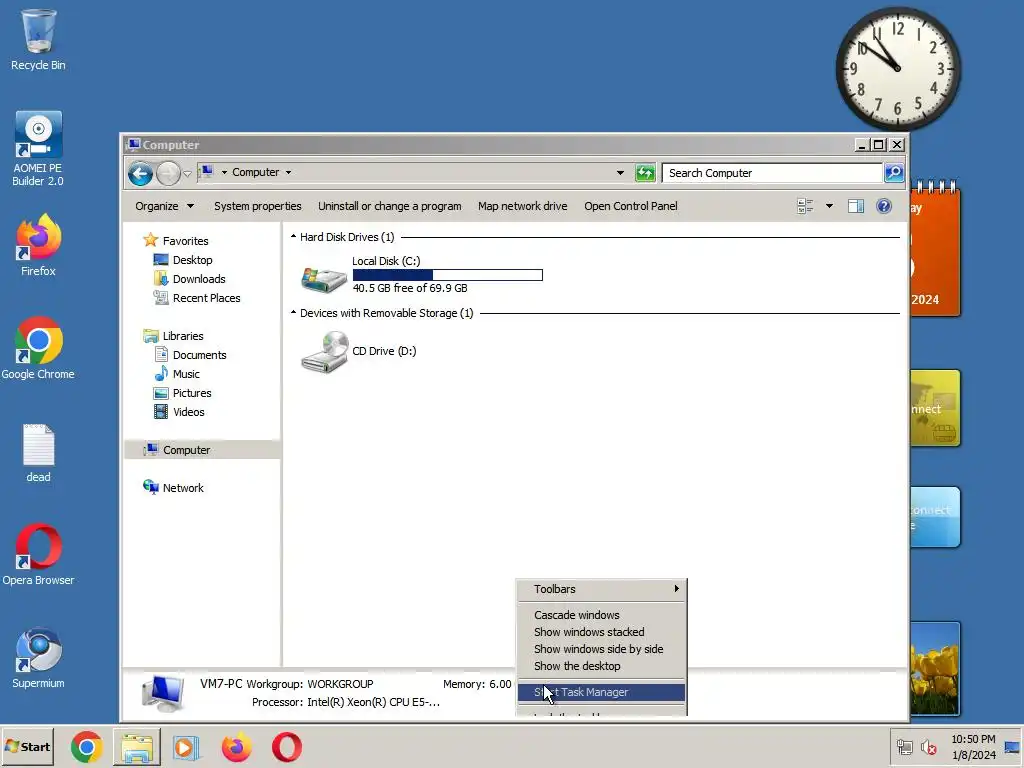Select Network in navigation pane
Image resolution: width=1024 pixels, height=768 pixels.
pos(183,488)
